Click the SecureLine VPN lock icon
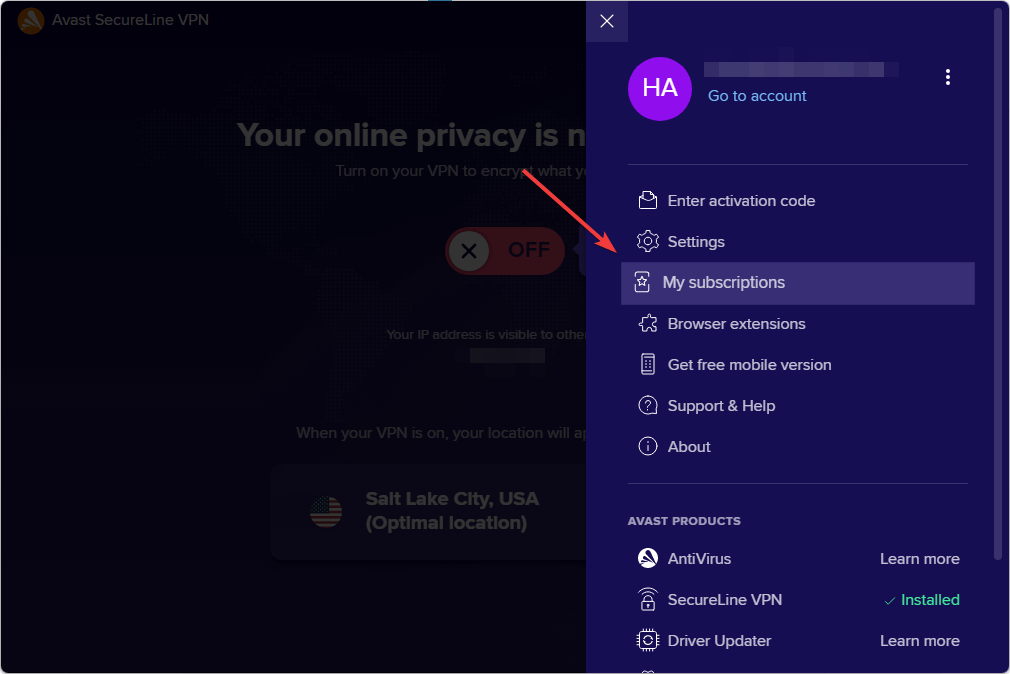The image size is (1010, 674). tap(648, 600)
